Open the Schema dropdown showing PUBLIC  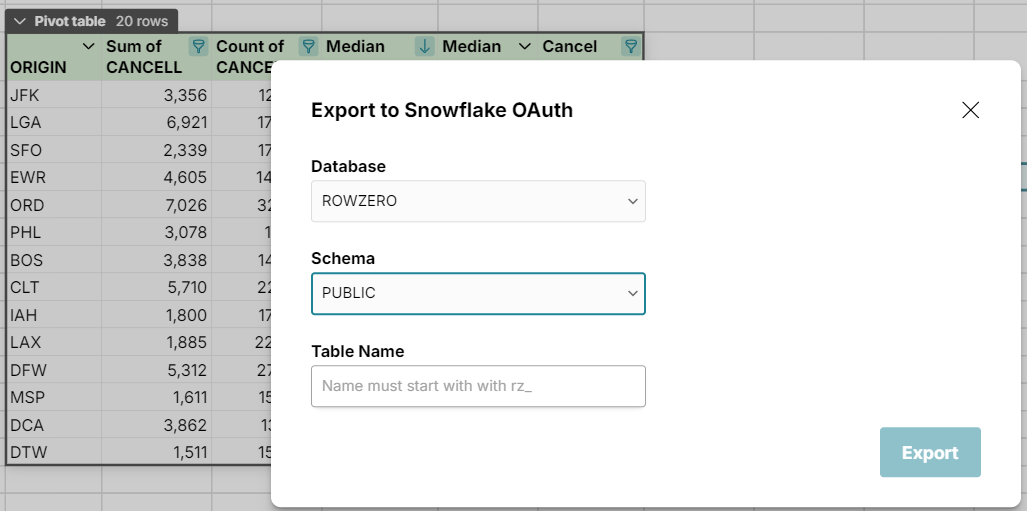[x=478, y=293]
